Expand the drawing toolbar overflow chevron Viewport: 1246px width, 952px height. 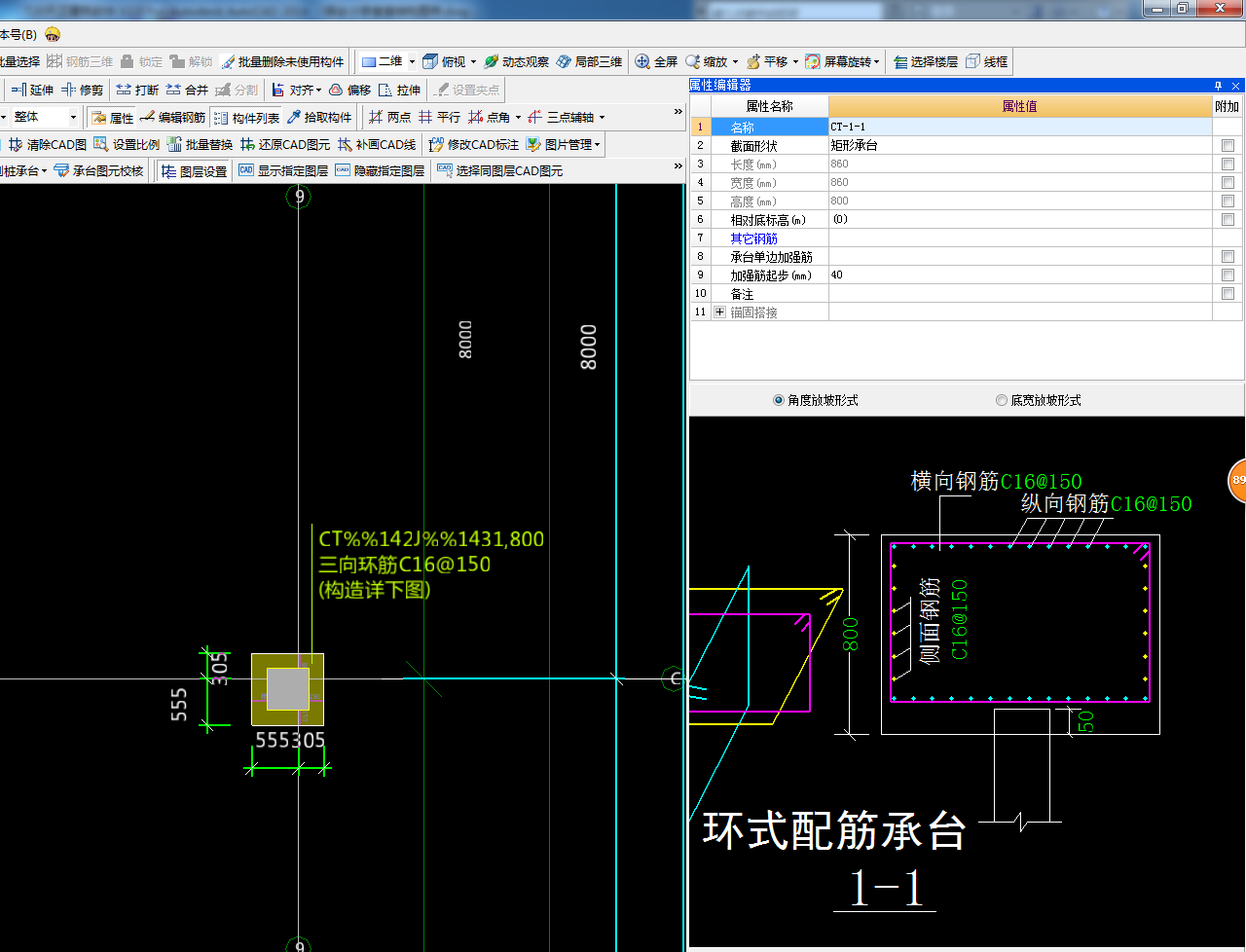pyautogui.click(x=678, y=112)
